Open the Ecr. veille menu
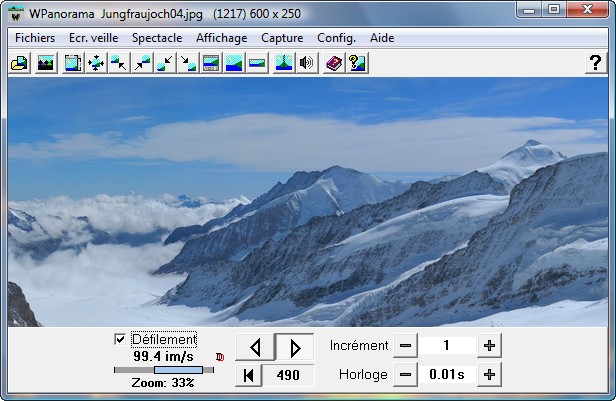The height and width of the screenshot is (401, 616). [94, 38]
